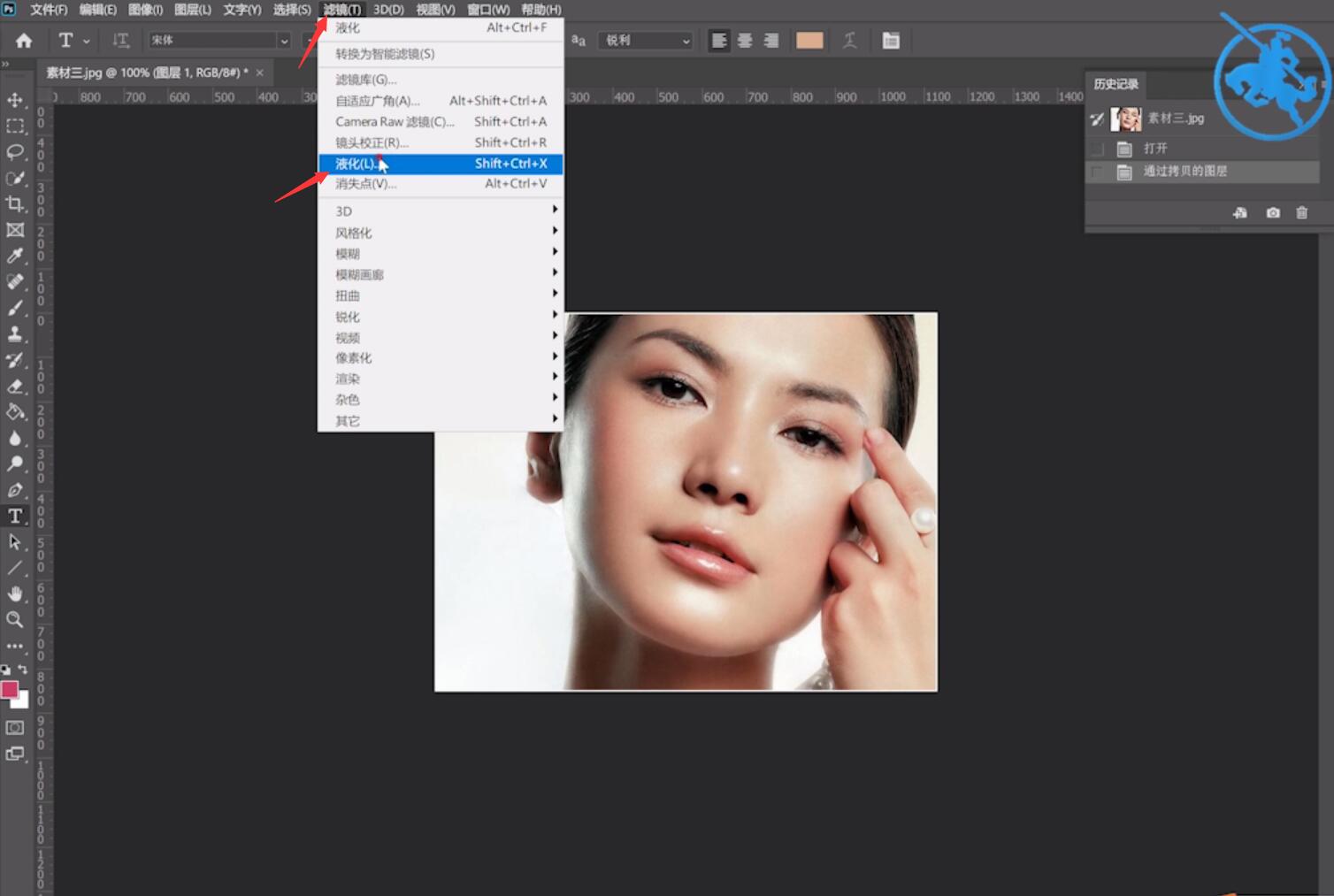Right align text
The width and height of the screenshot is (1334, 896).
[771, 41]
